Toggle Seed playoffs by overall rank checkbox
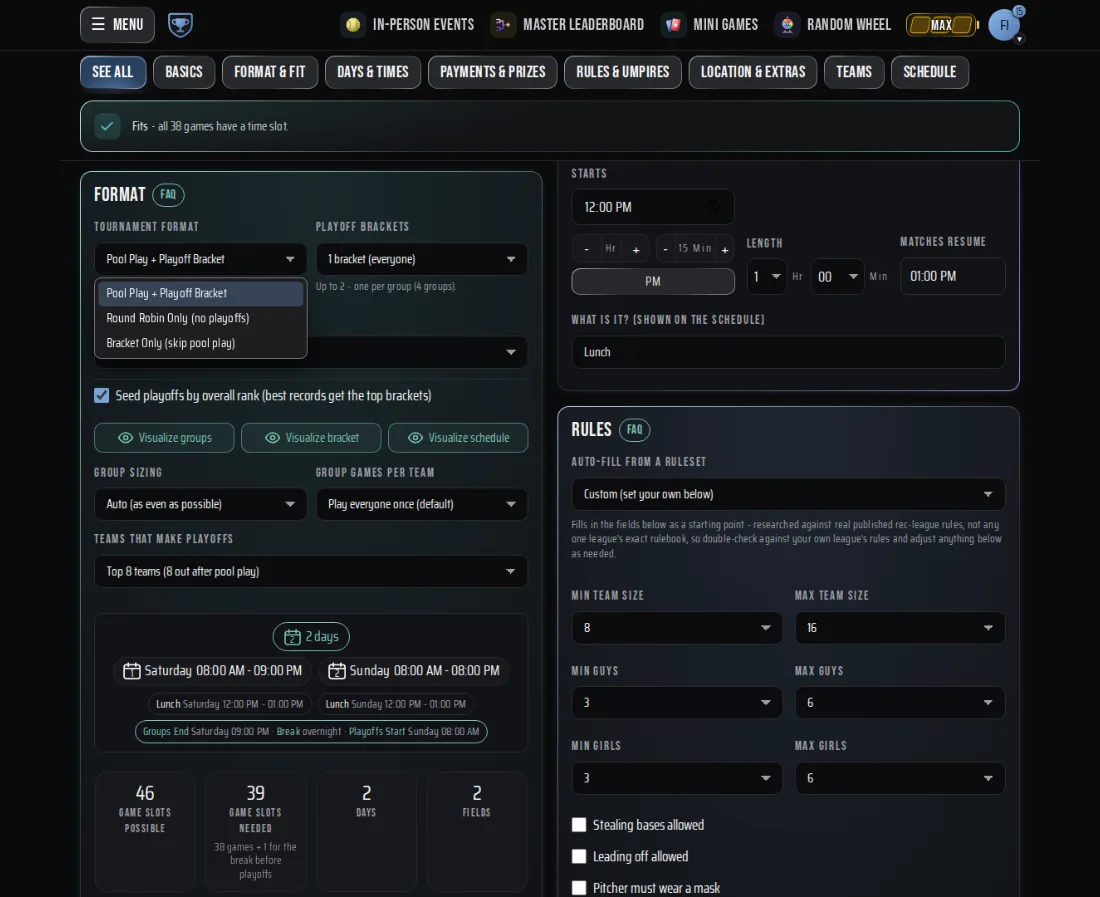The image size is (1100, 897). [x=102, y=396]
